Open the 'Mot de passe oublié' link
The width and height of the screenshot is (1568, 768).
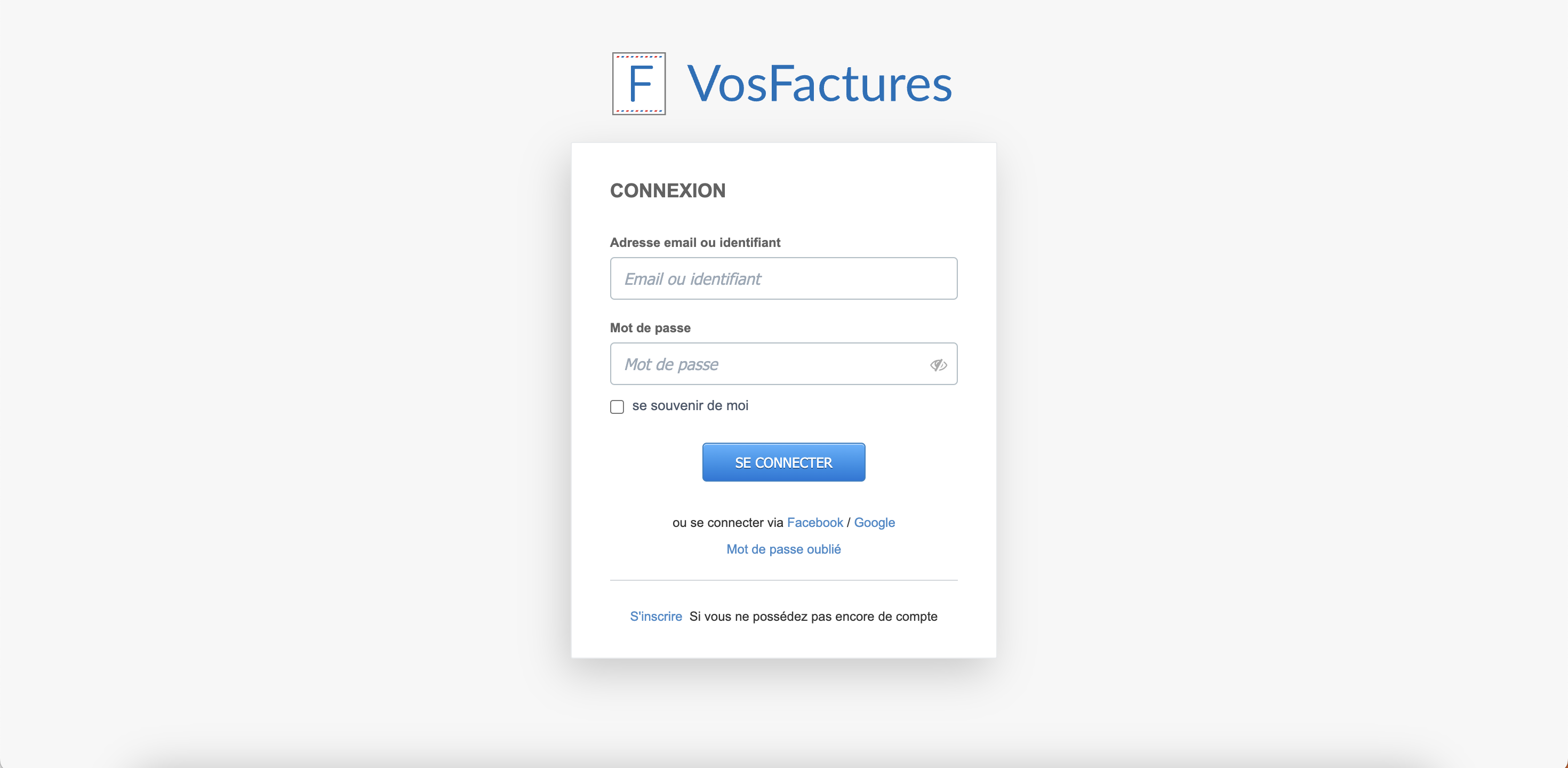coord(783,549)
